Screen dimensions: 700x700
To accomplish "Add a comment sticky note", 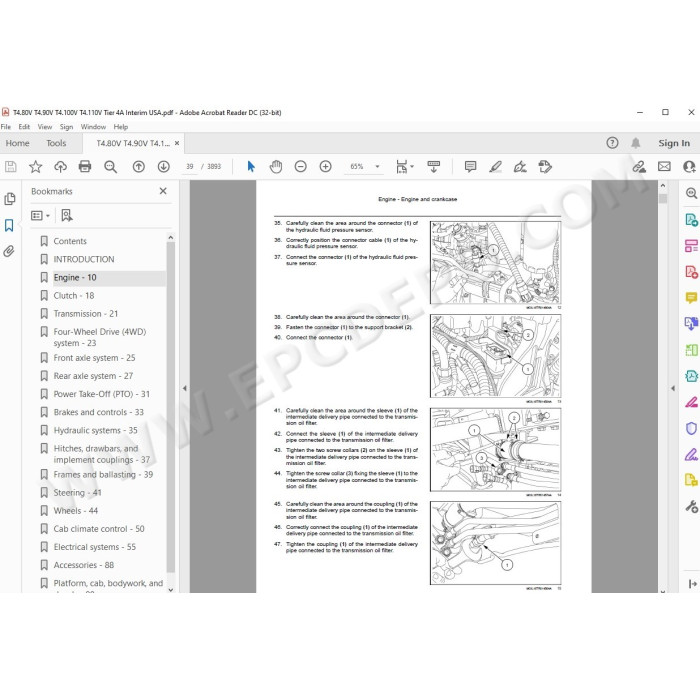I will coord(470,167).
